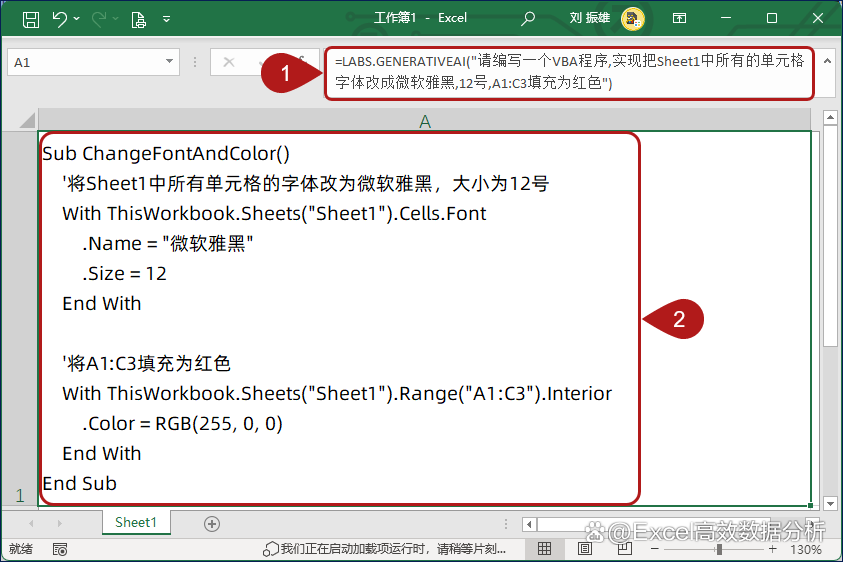The width and height of the screenshot is (843, 562).
Task: Click vertical scrollbar down arrow
Action: click(831, 504)
